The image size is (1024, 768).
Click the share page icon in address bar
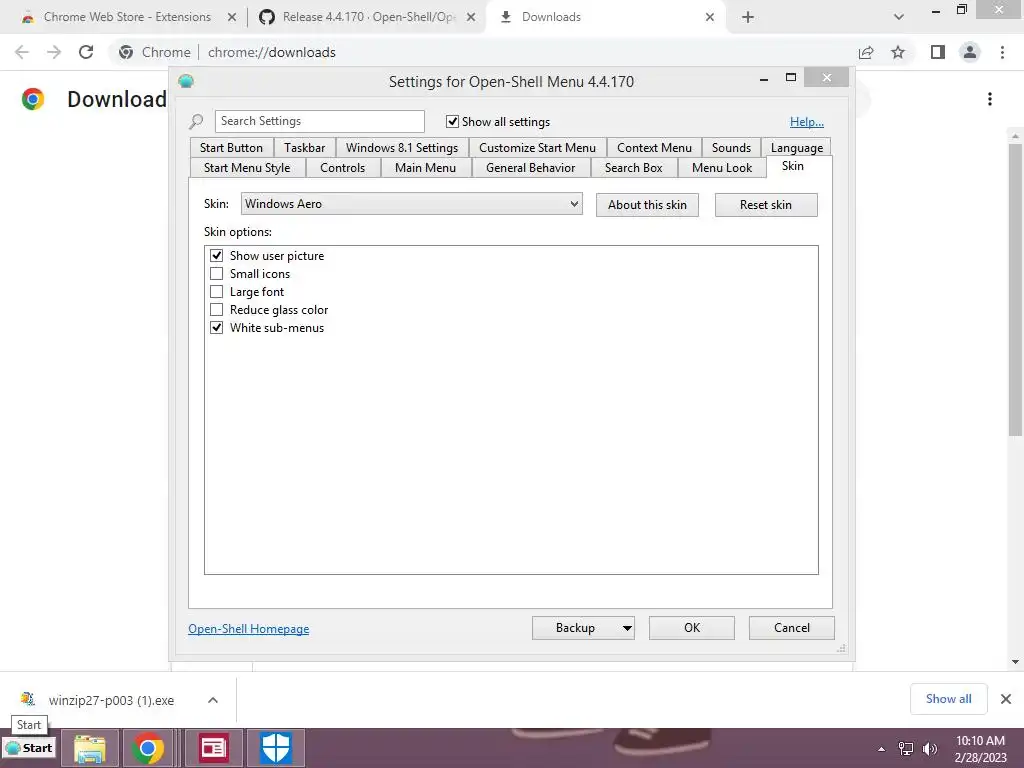click(x=866, y=52)
